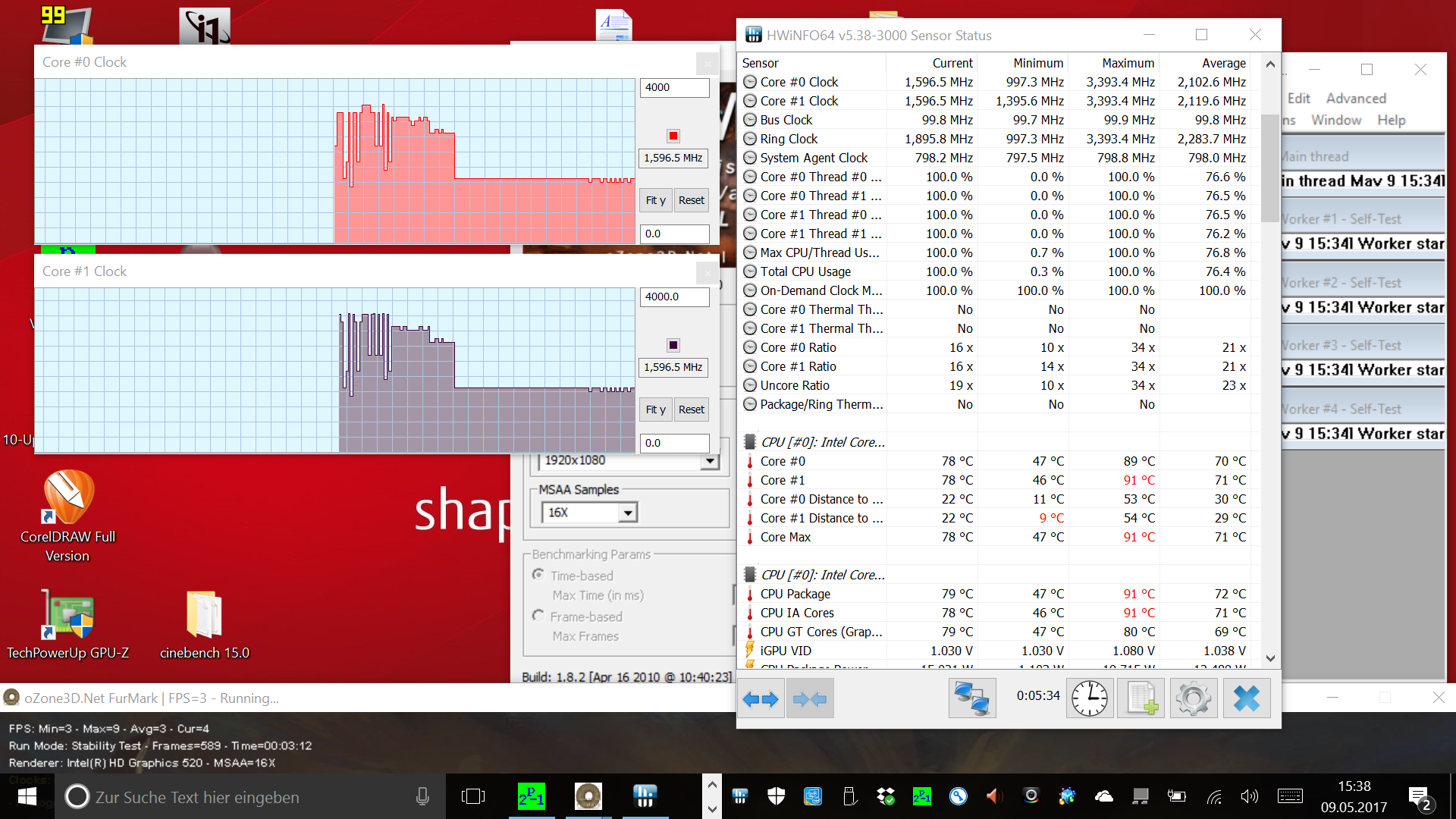
Task: Click the expand arrows icon in HWiNFO toolbar
Action: coord(761,698)
